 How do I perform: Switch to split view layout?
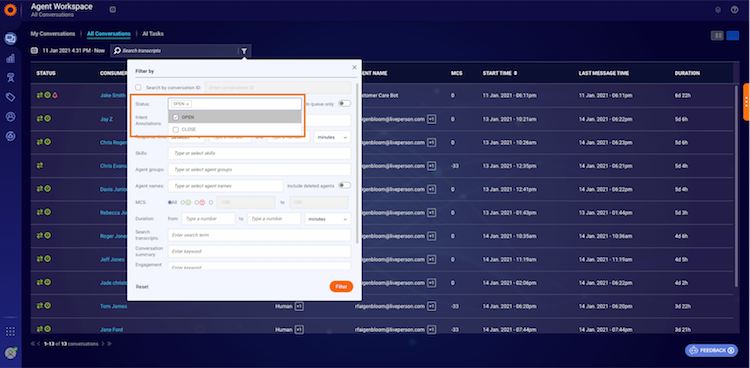coord(717,35)
